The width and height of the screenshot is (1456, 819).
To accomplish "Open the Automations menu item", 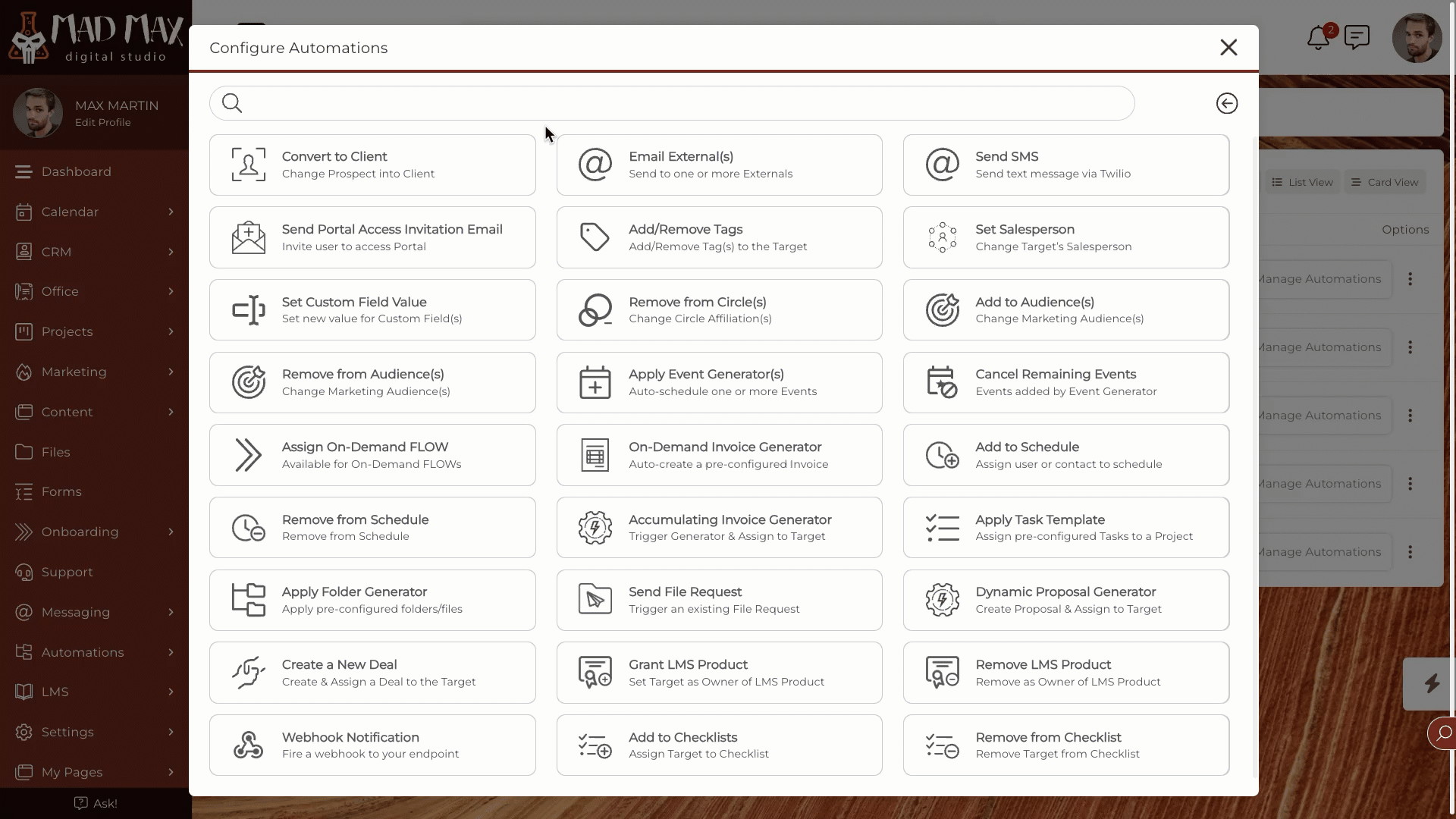I will click(x=95, y=651).
